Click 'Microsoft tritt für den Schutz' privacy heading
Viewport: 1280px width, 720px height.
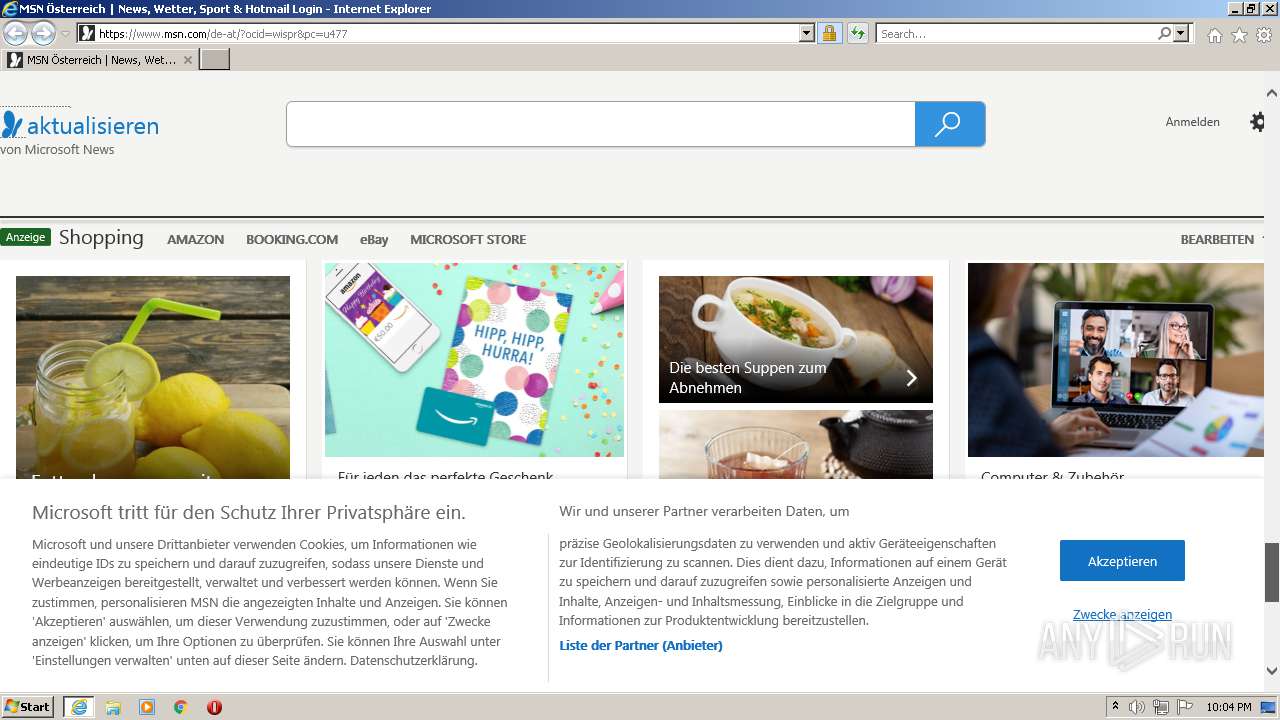tap(249, 513)
